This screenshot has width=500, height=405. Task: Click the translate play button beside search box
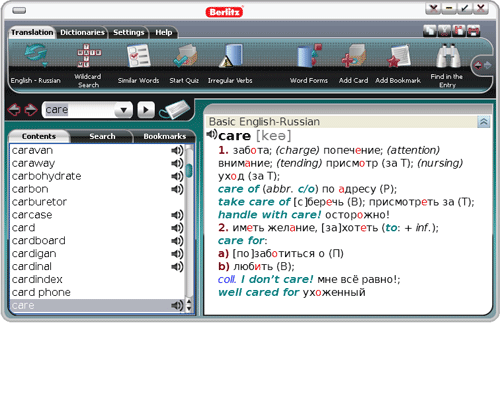pyautogui.click(x=146, y=110)
